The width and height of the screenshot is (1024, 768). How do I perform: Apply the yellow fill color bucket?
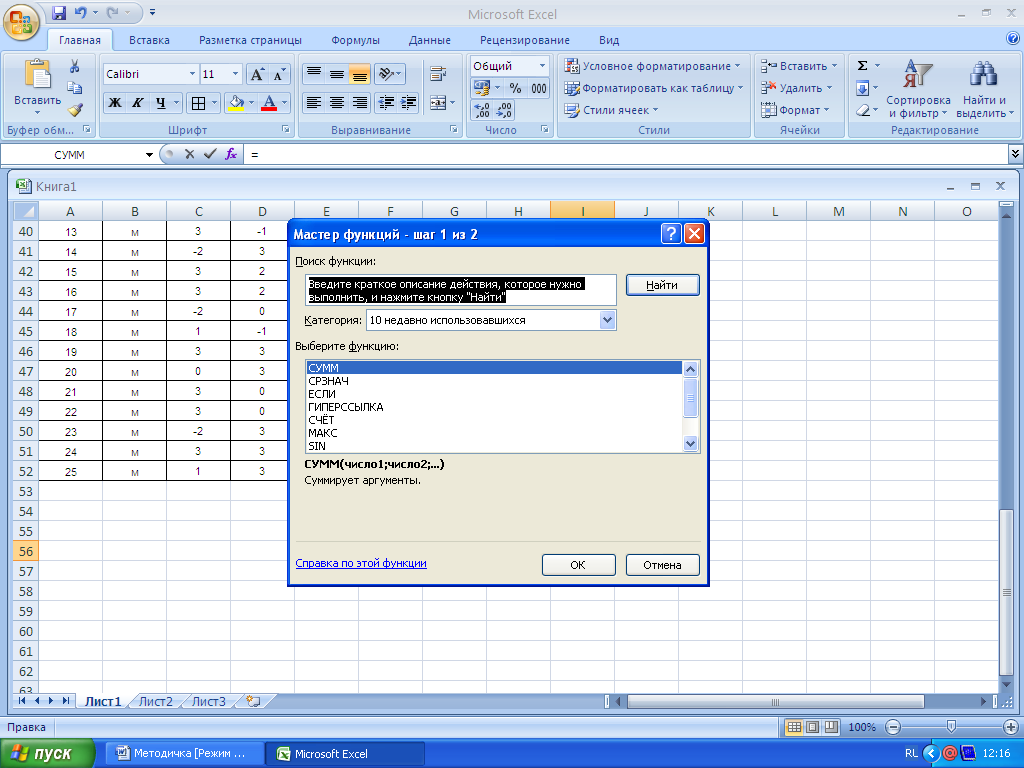click(236, 103)
